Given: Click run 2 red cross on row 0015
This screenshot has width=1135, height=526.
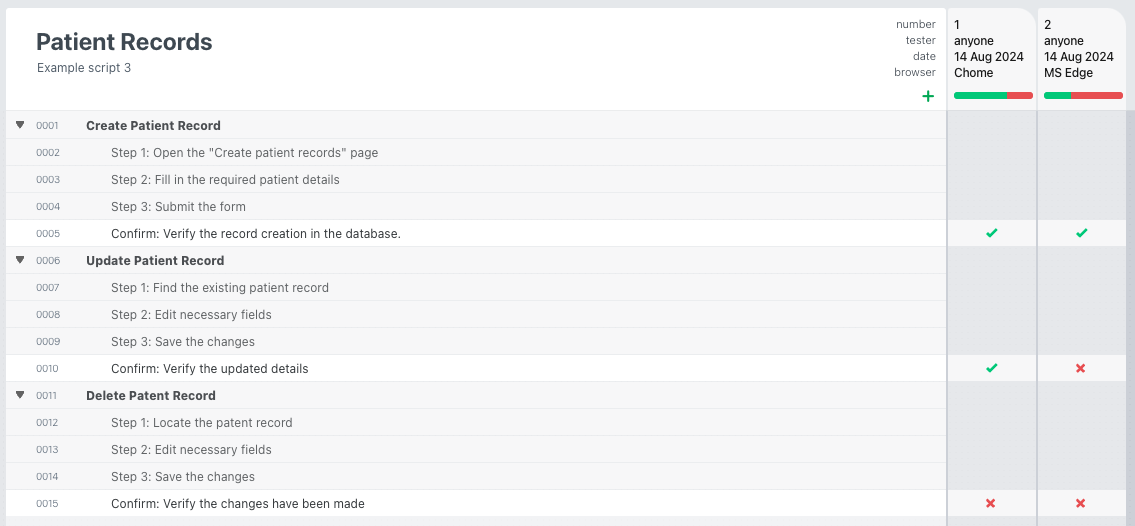Looking at the screenshot, I should coord(1081,503).
